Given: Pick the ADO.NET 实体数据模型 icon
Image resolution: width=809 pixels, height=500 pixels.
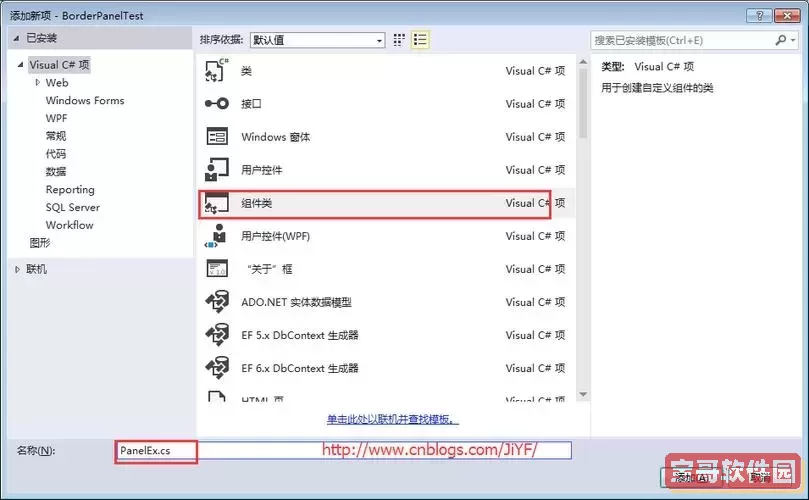Looking at the screenshot, I should pos(217,301).
